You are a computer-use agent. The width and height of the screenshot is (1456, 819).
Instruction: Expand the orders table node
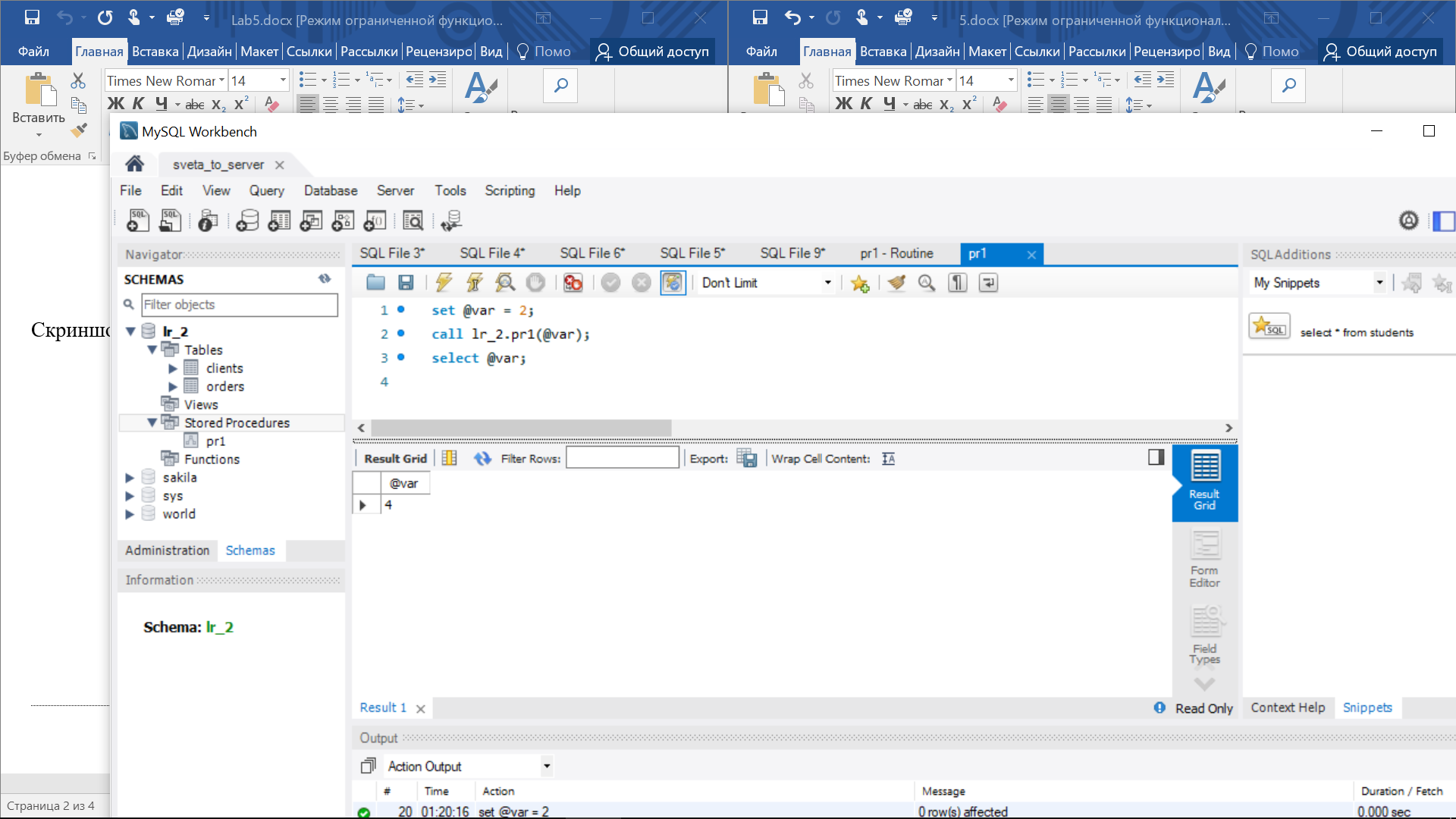click(173, 387)
